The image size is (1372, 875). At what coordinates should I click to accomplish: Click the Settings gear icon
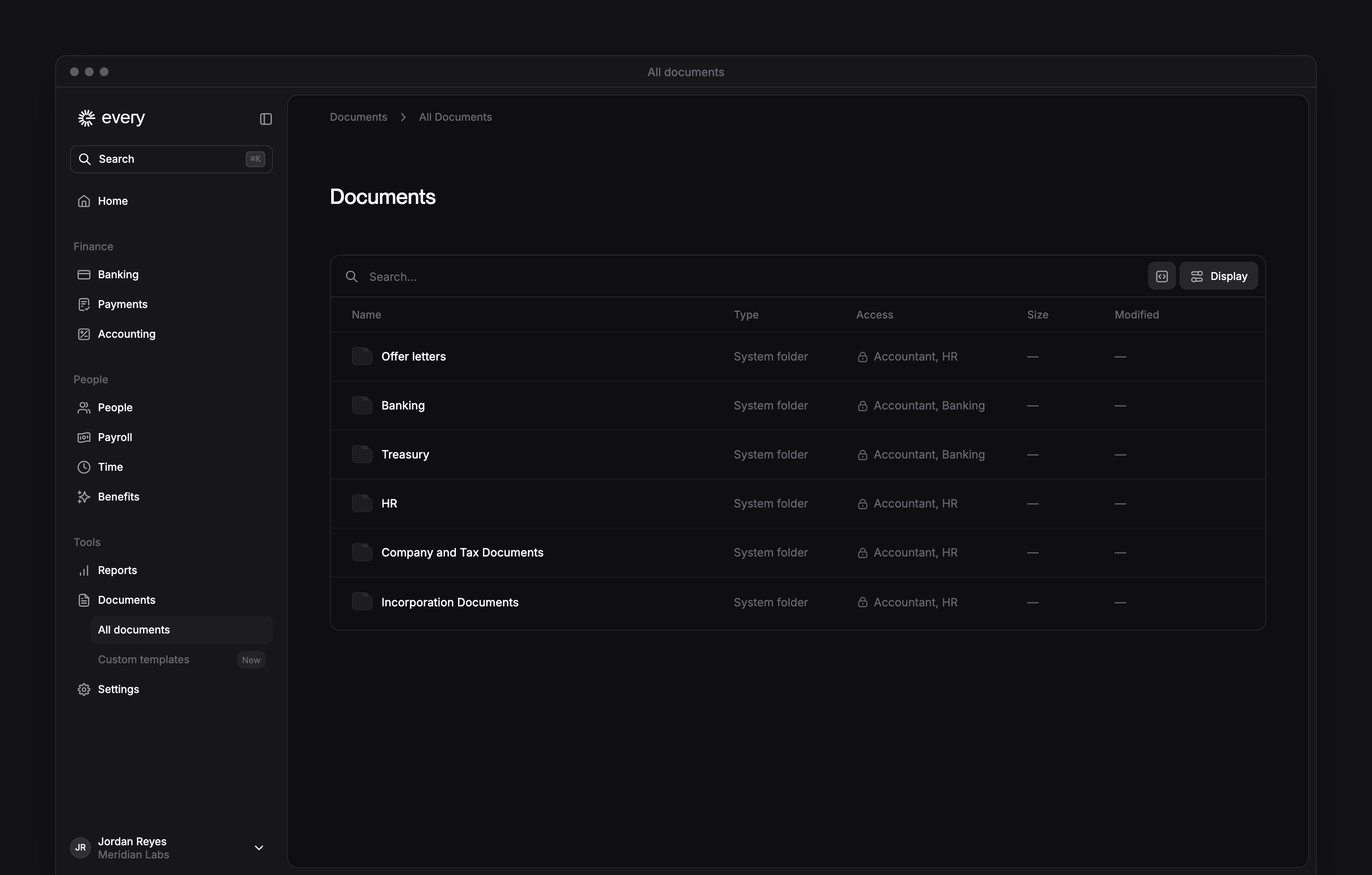coord(84,689)
